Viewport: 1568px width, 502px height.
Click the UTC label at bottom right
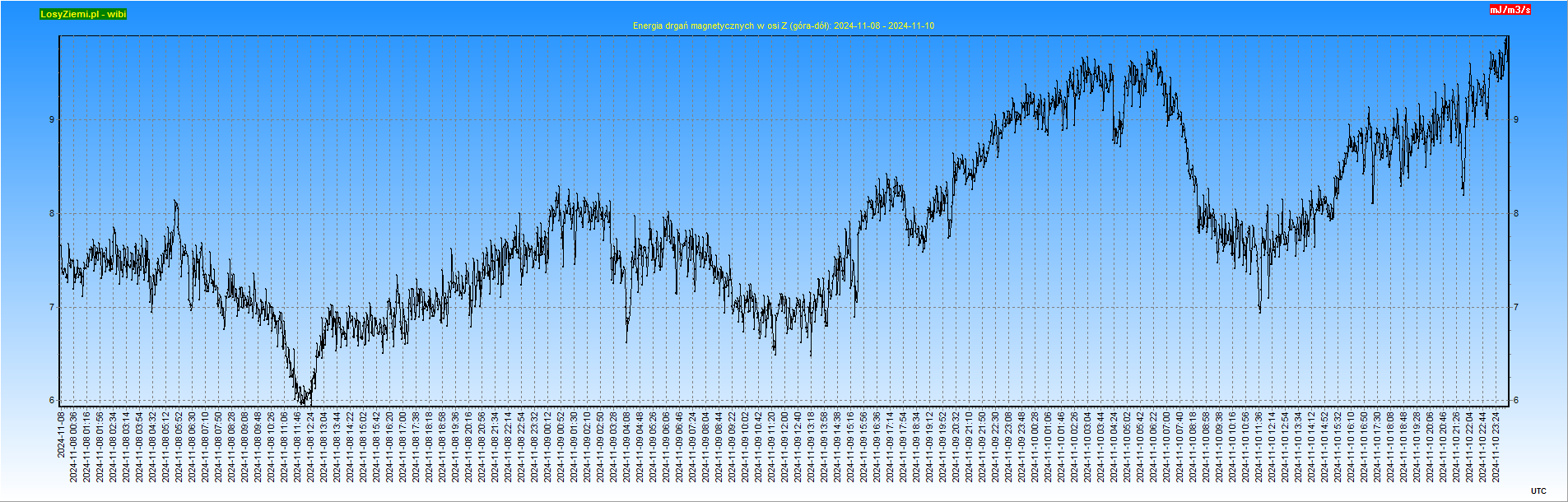[x=1538, y=491]
